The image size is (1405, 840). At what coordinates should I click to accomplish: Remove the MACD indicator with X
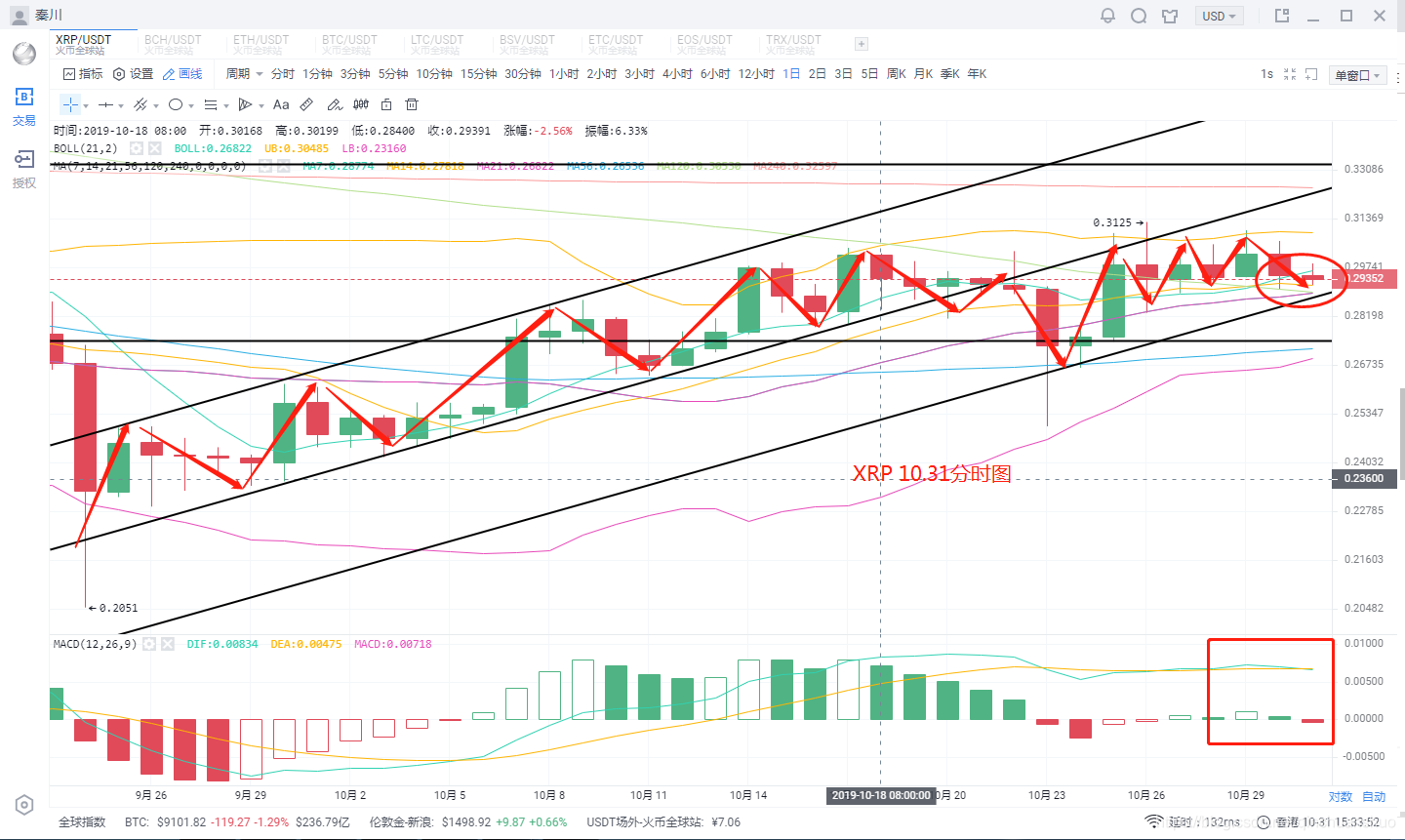click(167, 644)
